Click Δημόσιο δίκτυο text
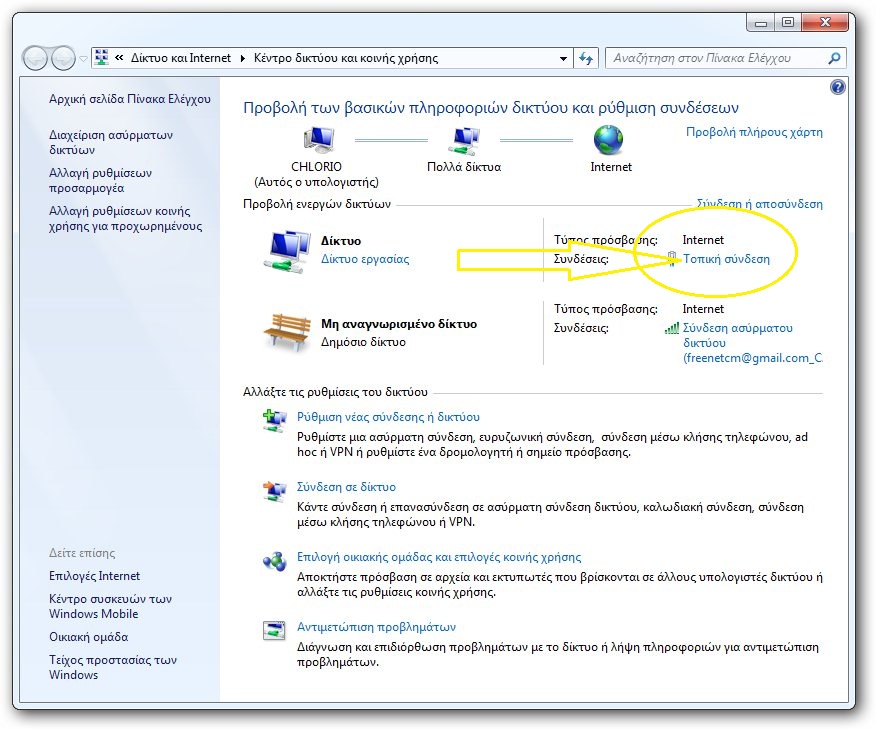The image size is (876, 730). [363, 342]
